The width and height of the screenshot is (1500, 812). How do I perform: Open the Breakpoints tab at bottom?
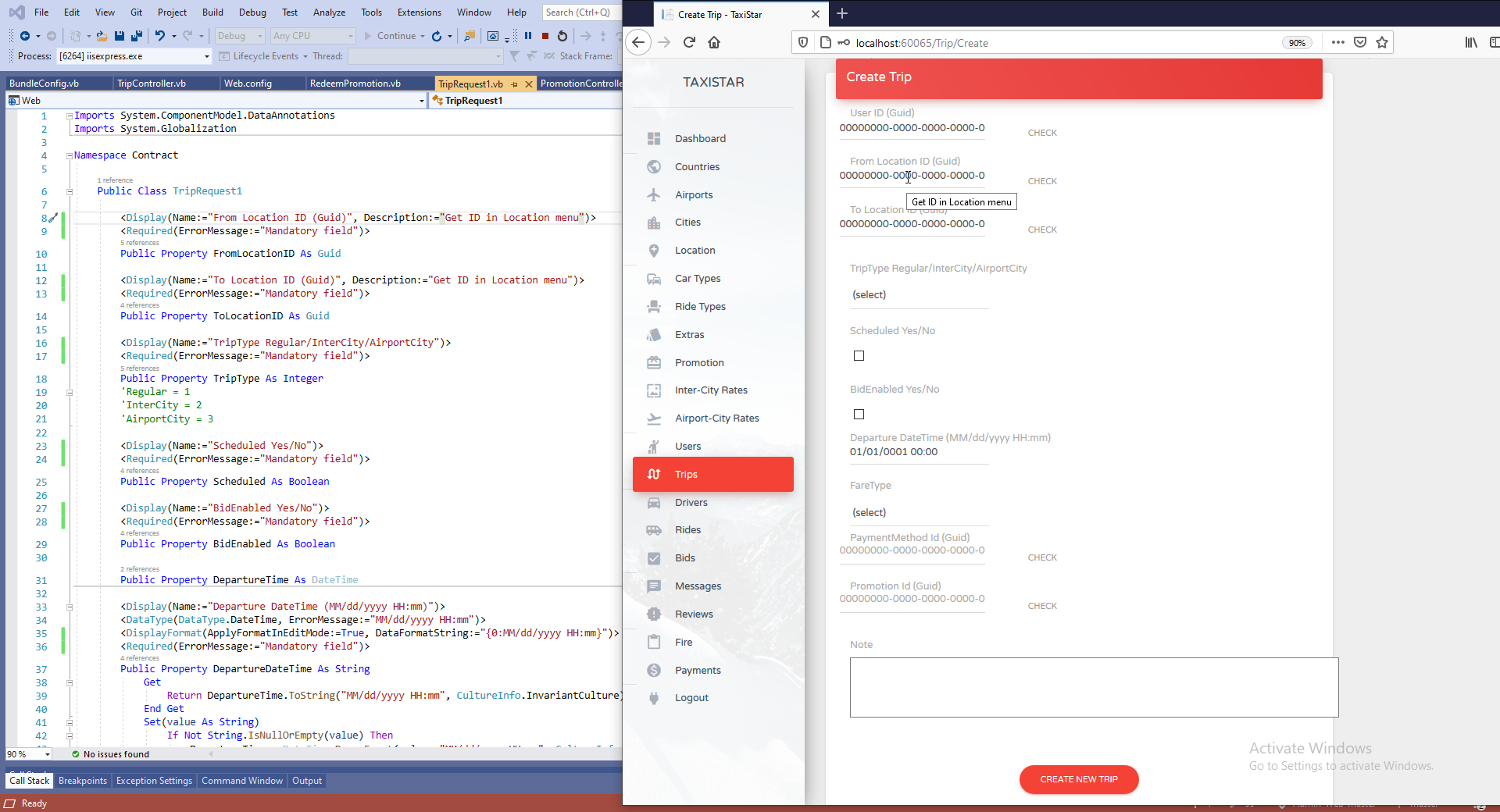pyautogui.click(x=83, y=781)
